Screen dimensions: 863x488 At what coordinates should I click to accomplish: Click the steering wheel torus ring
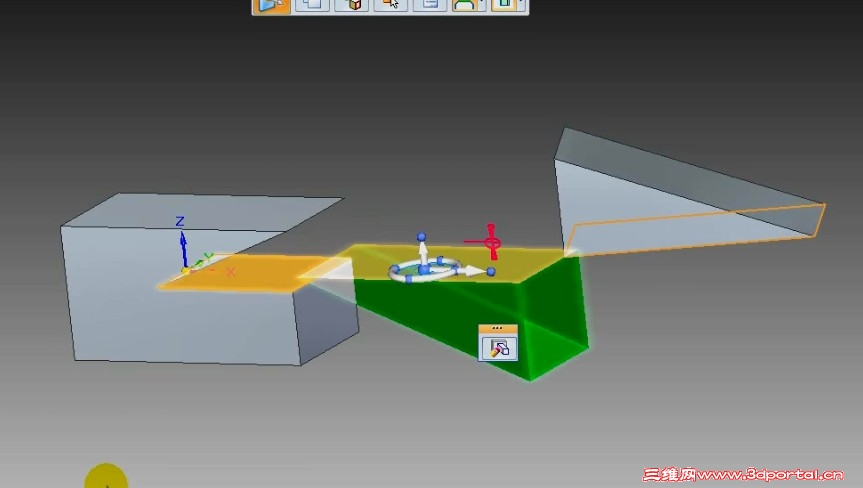point(424,270)
